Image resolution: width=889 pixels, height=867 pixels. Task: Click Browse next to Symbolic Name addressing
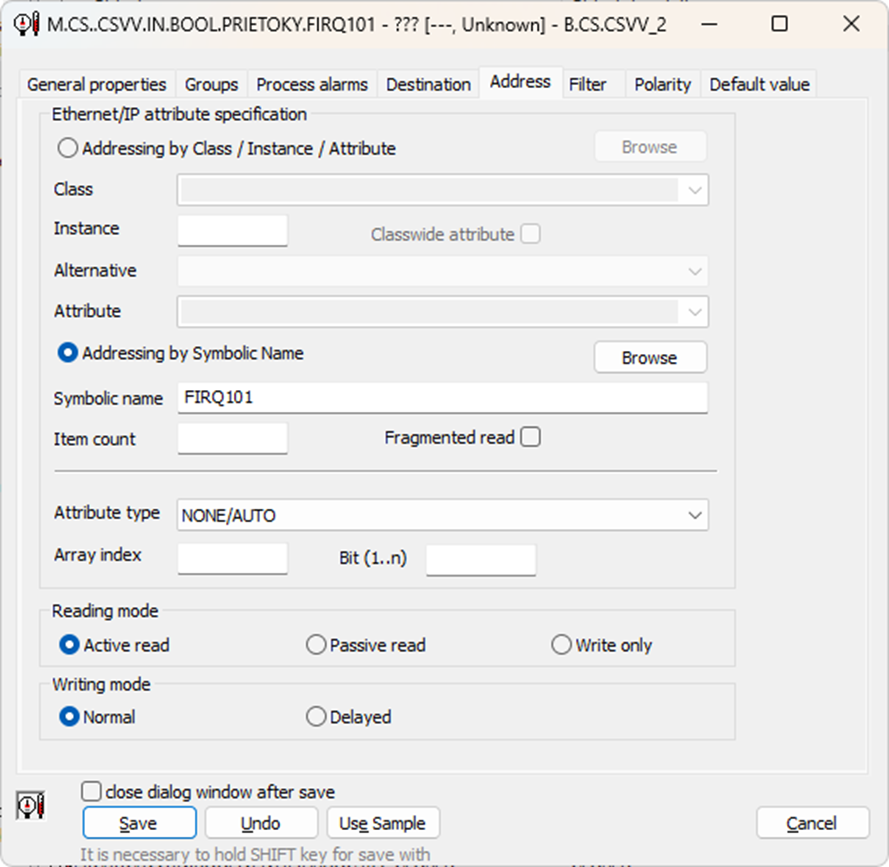click(x=650, y=358)
